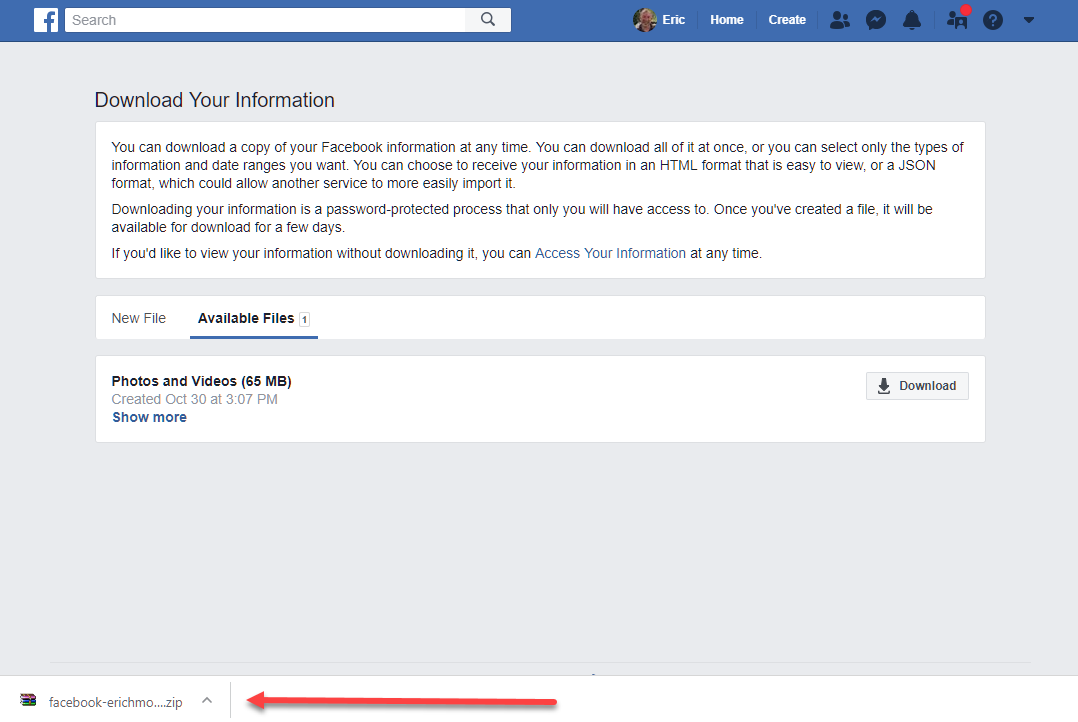The image size is (1078, 722).
Task: Open the downloaded facebook-erichmo zip file
Action: tap(116, 702)
